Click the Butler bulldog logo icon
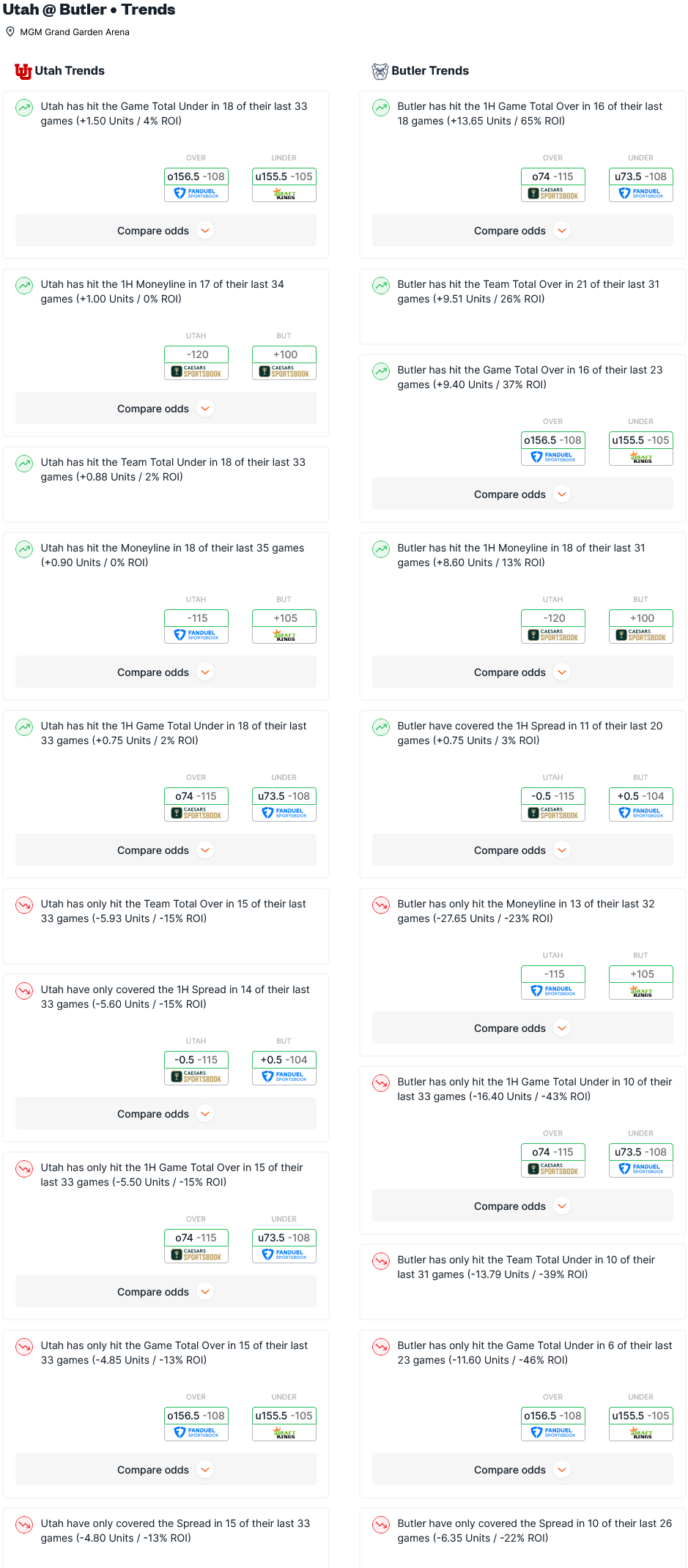This screenshot has height=1568, width=688. (380, 71)
